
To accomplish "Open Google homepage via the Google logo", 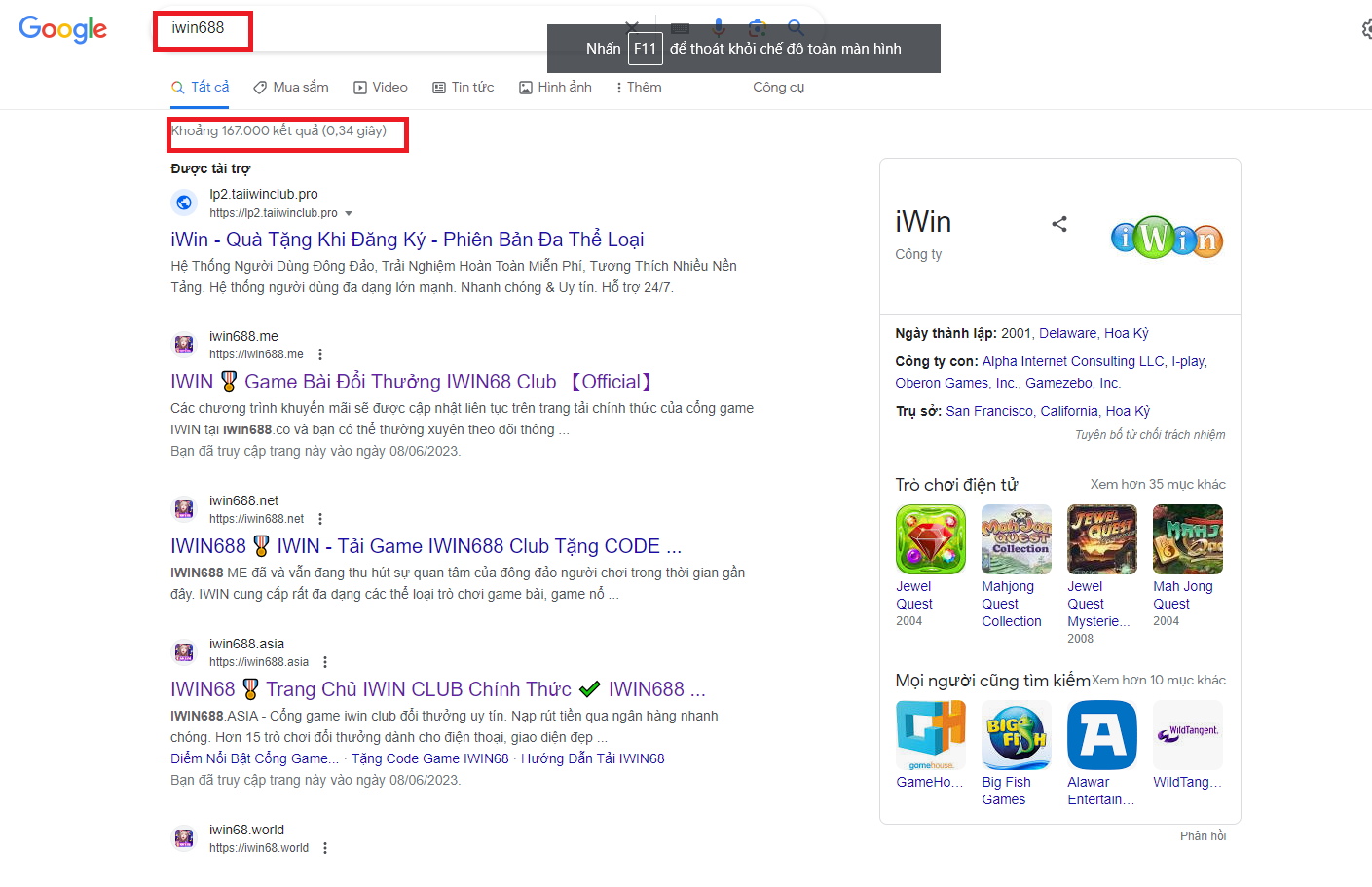I will pos(62,29).
